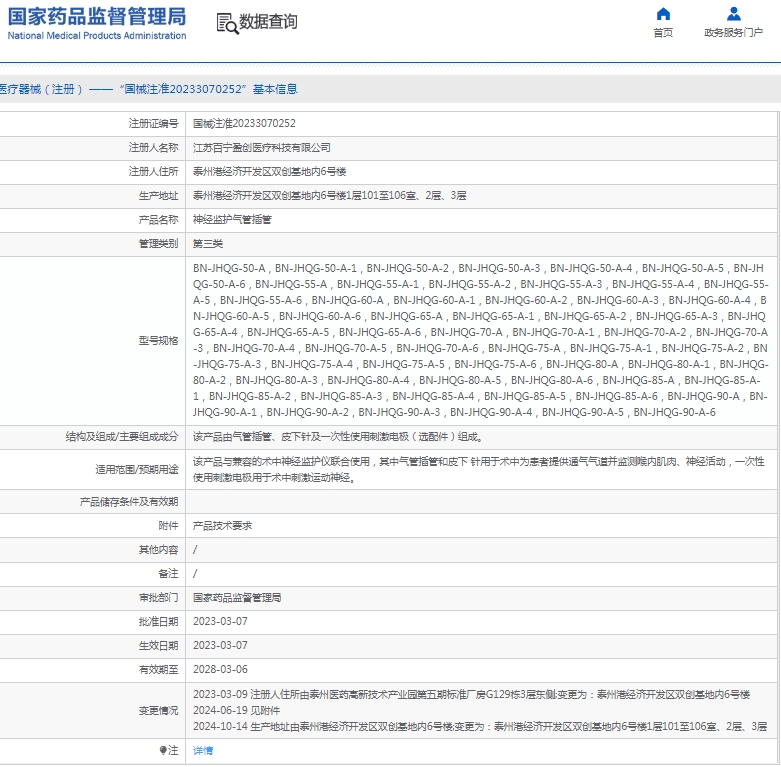Viewport: 781px width, 767px height.
Task: Open the 详情 link
Action: point(203,750)
